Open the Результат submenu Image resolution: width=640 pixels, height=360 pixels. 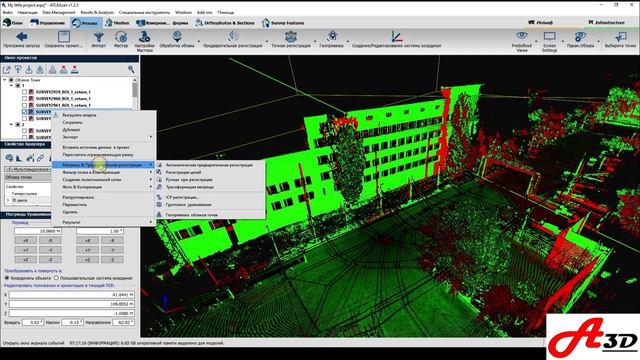[104, 222]
